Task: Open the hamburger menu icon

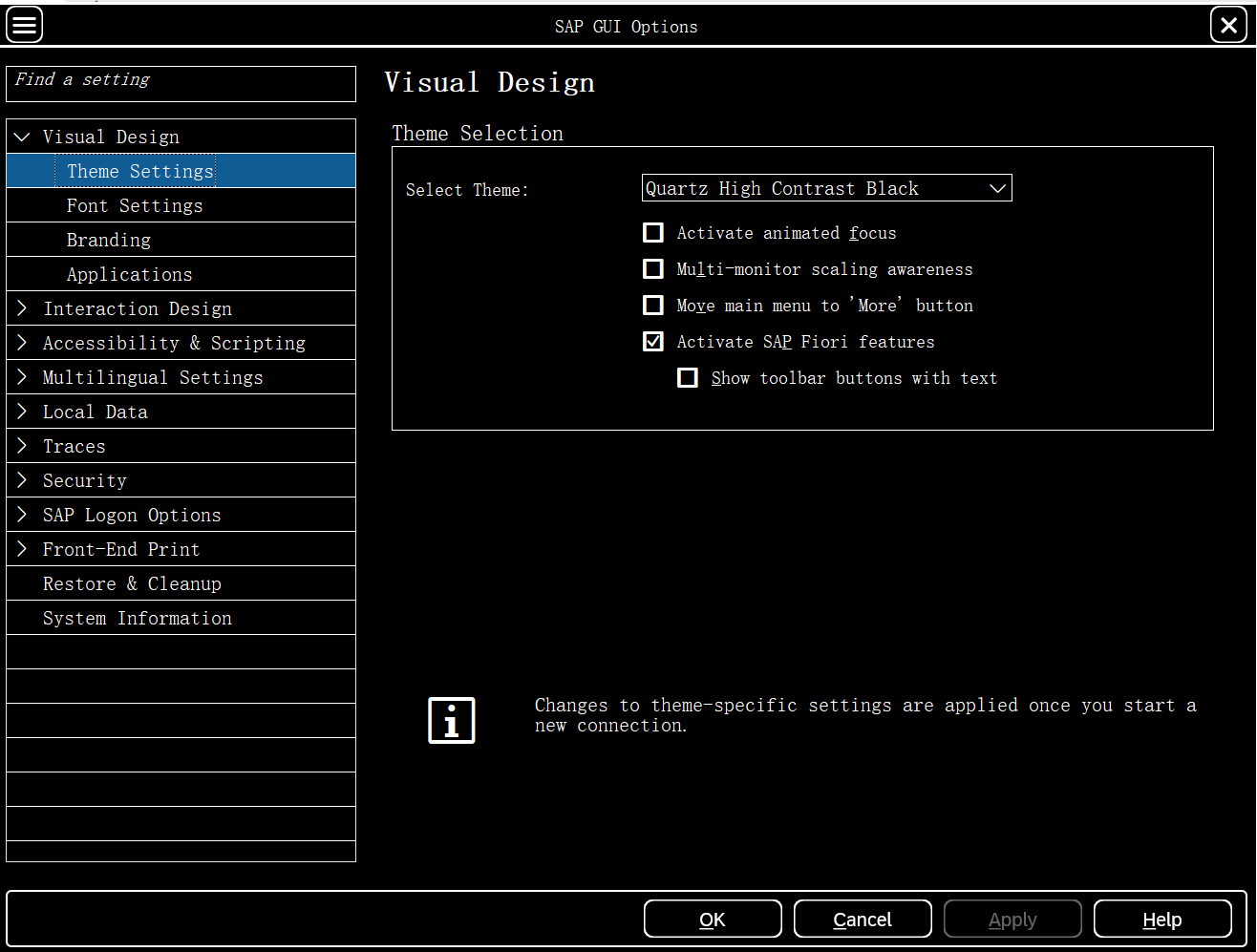Action: tap(24, 24)
